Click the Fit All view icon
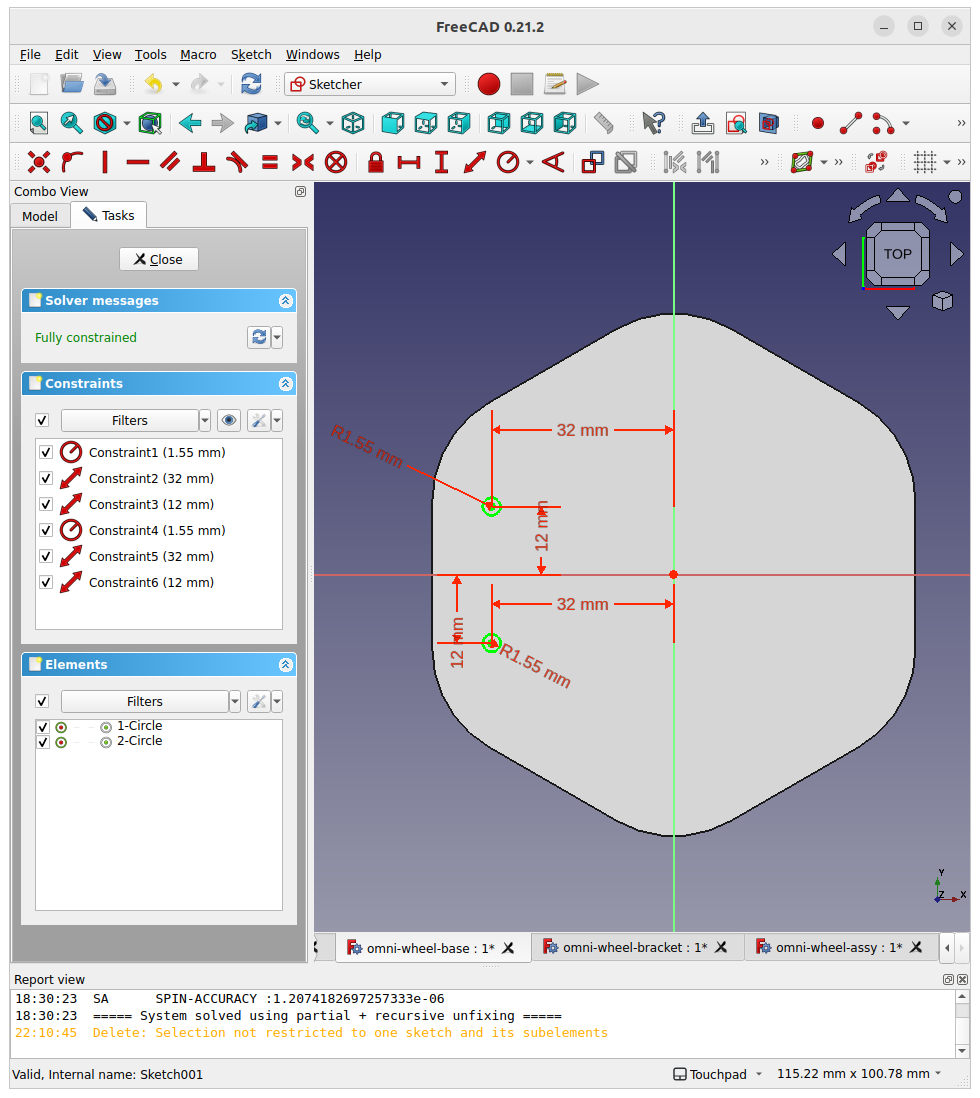980x1098 pixels. tap(39, 123)
